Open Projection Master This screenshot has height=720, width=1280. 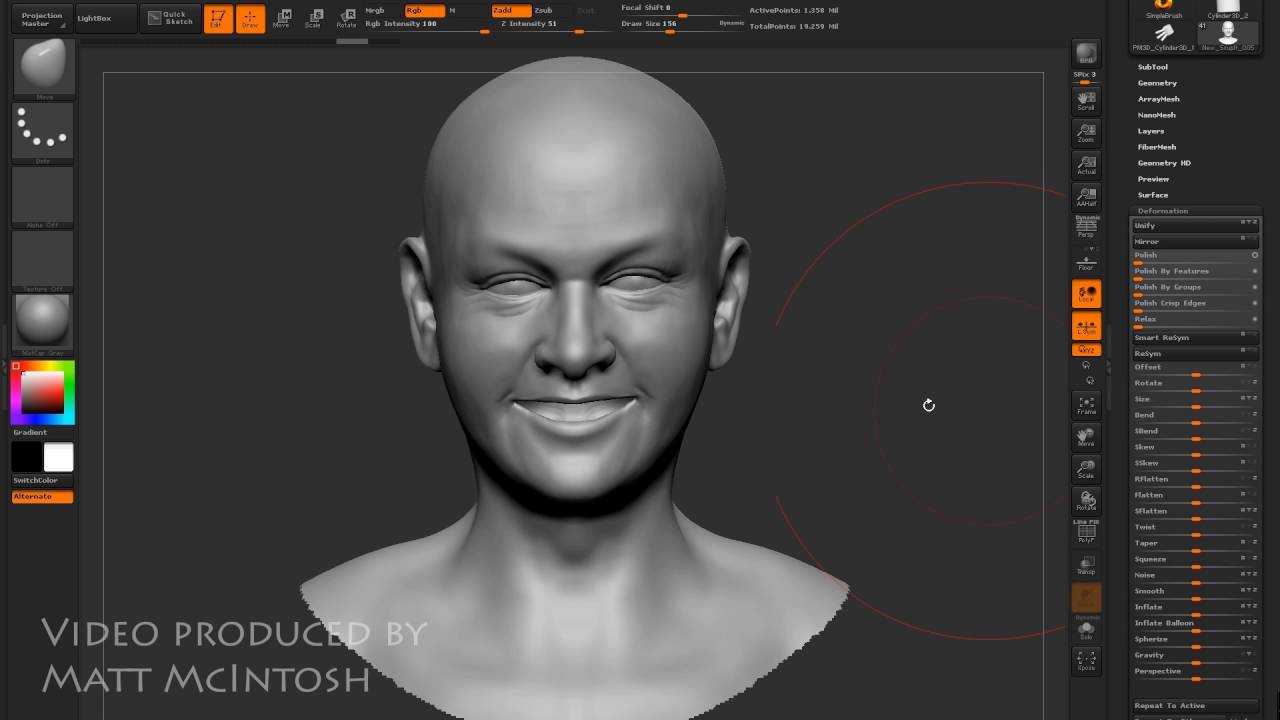pos(42,19)
